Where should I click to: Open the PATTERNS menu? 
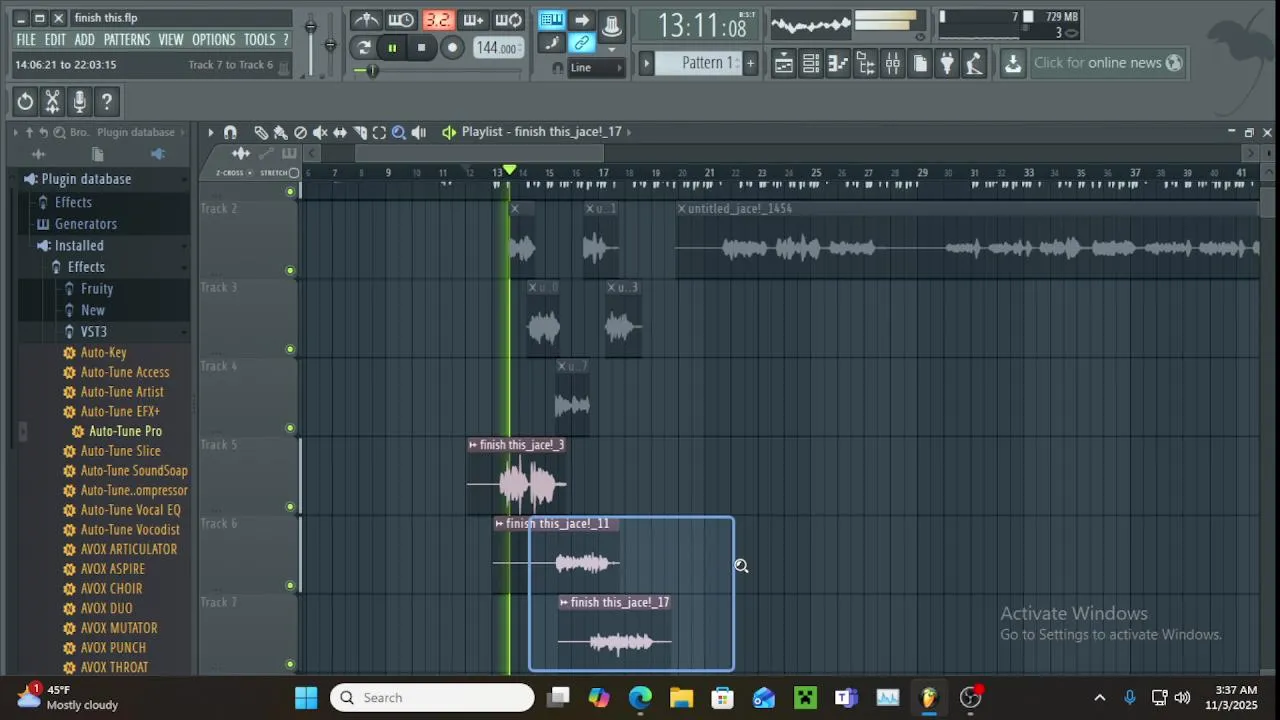pyautogui.click(x=127, y=39)
